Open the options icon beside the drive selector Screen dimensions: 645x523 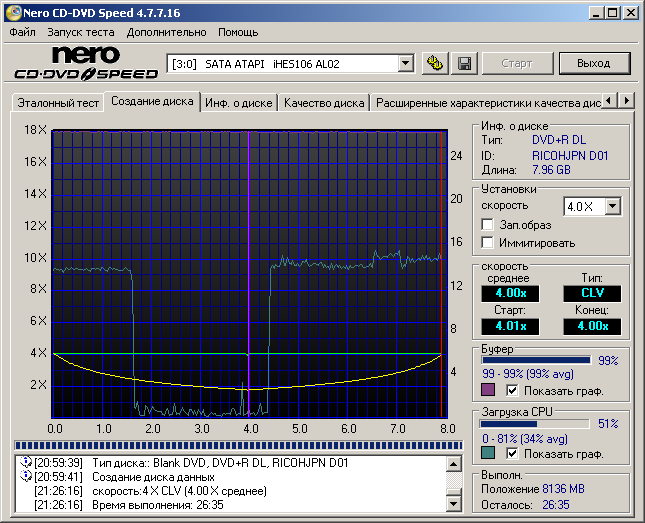[435, 63]
